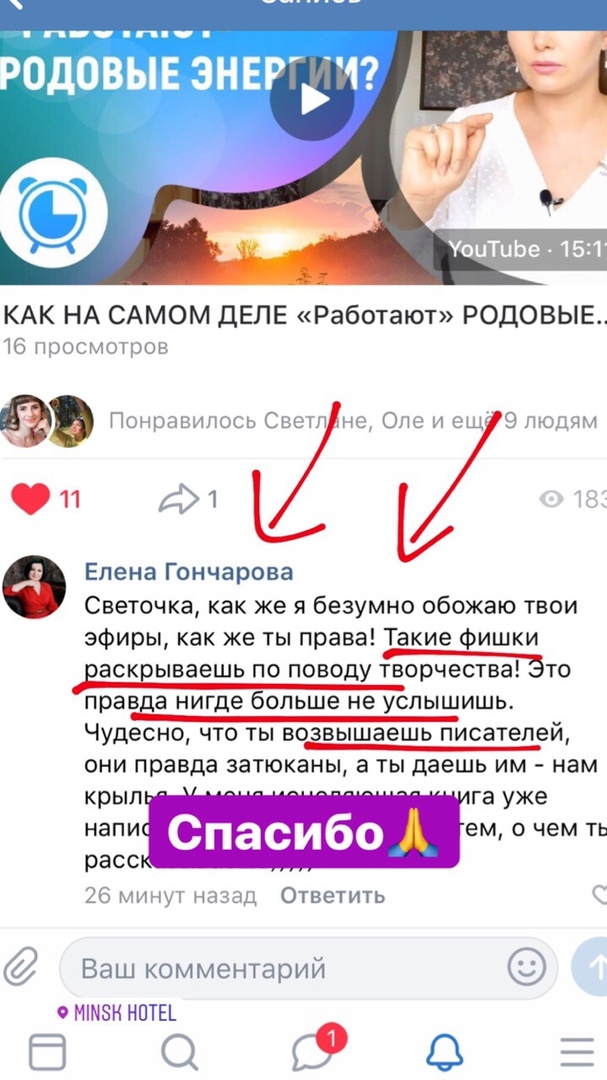Tap the Minsk Hotel location tag

point(116,1012)
